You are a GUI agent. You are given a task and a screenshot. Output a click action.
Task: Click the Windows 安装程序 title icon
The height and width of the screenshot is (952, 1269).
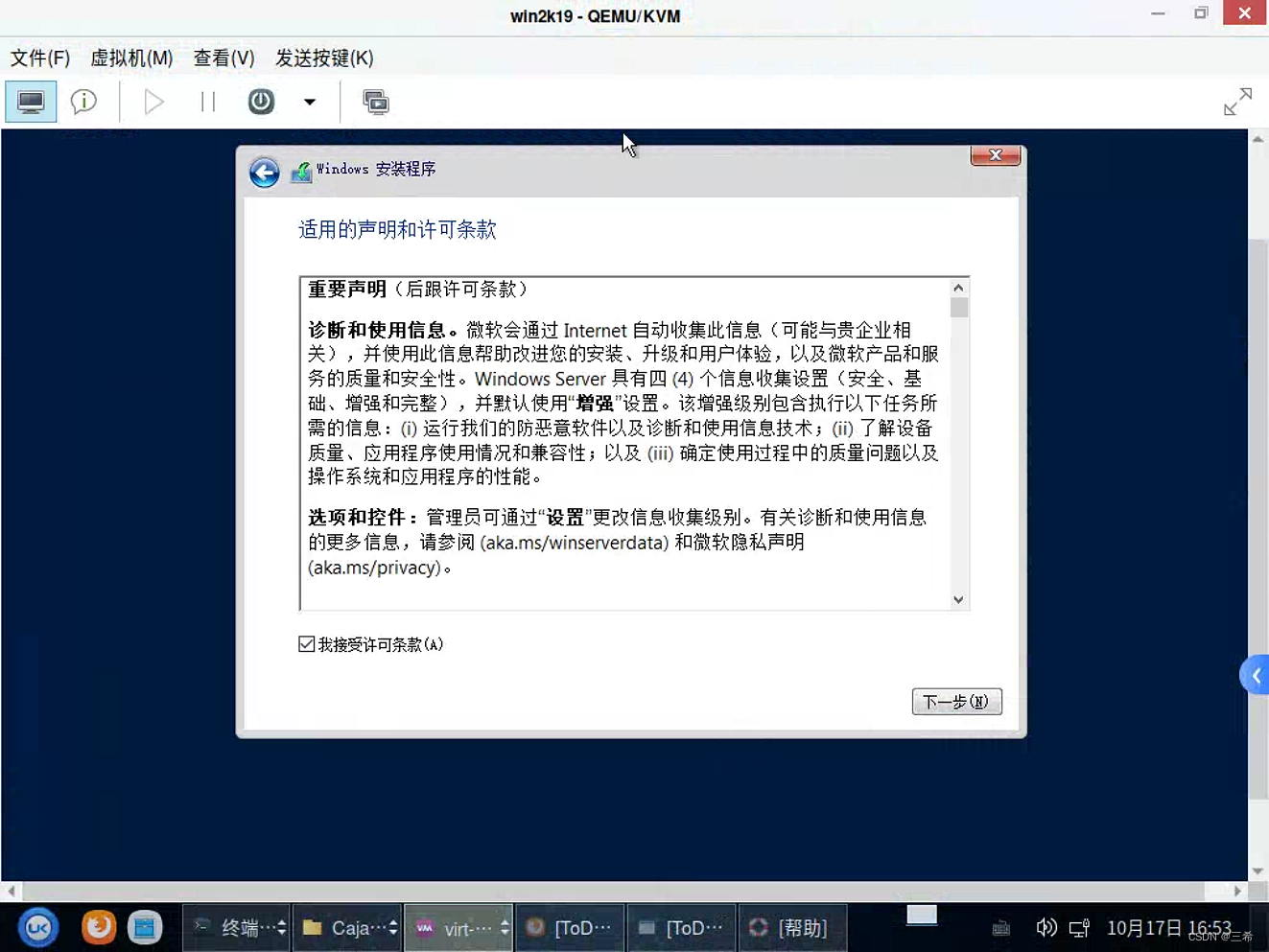click(x=301, y=173)
